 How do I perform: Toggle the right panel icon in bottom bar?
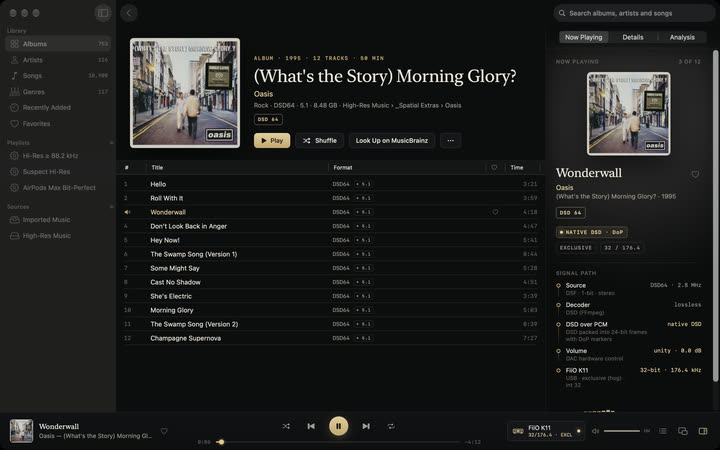coord(703,431)
